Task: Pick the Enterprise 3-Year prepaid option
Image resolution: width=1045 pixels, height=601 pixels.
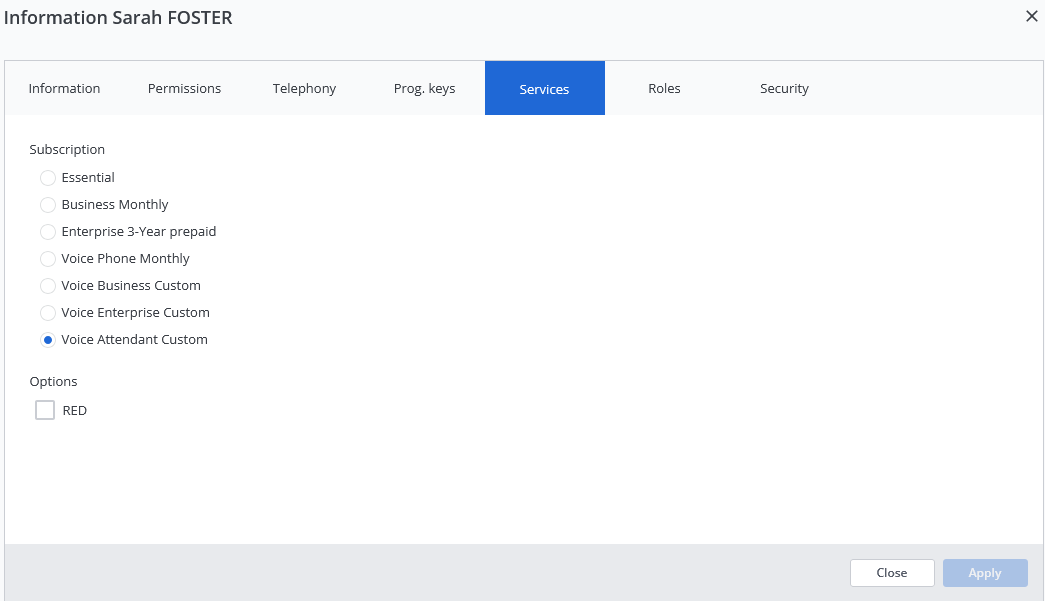Action: 48,232
